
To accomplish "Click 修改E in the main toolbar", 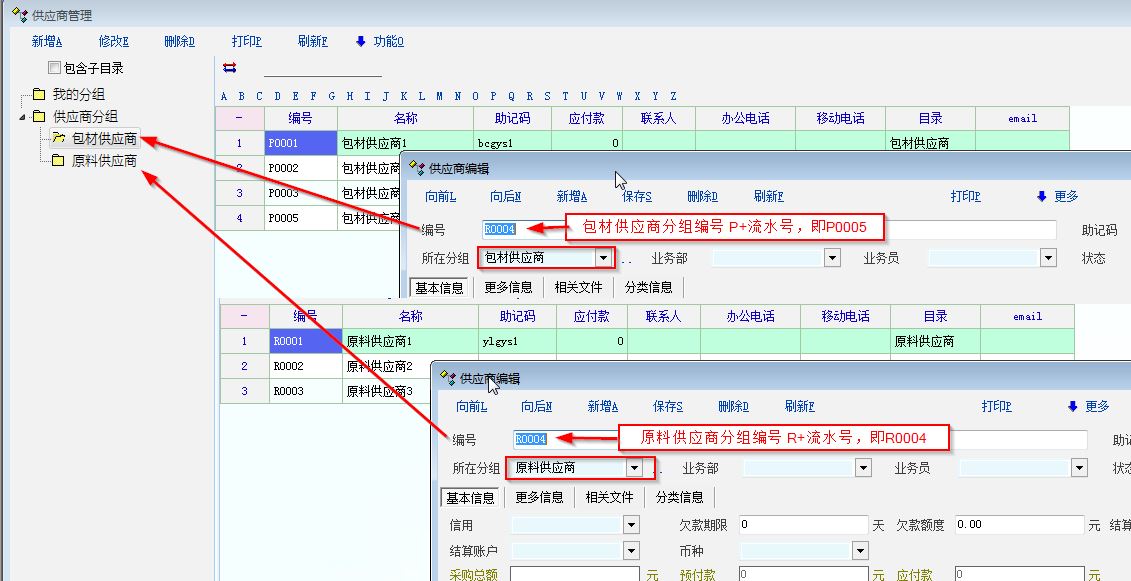I will (x=113, y=41).
